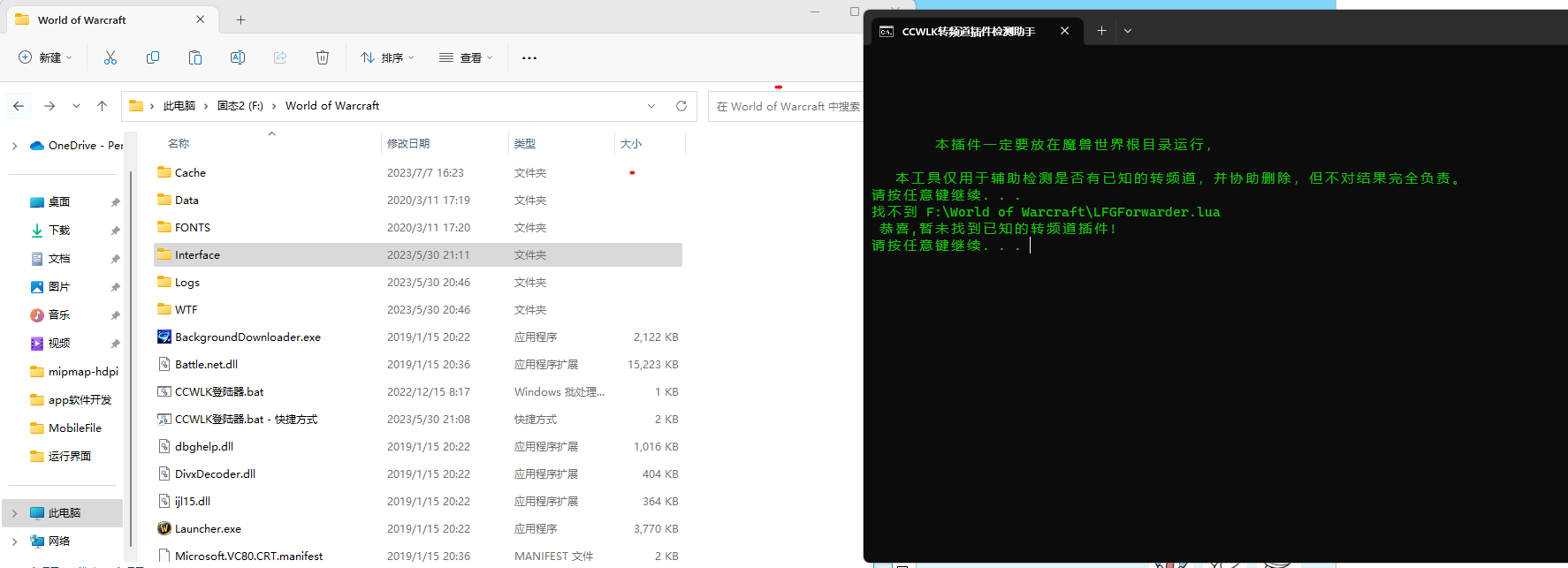Open 文档 in the quick access list
The width and height of the screenshot is (1568, 568).
pyautogui.click(x=59, y=259)
